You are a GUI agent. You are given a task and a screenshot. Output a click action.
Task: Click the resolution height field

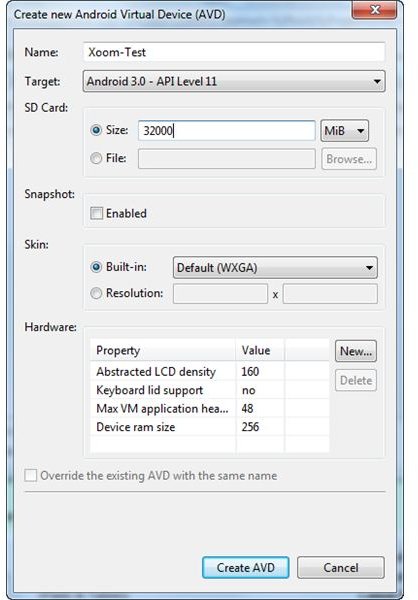pos(330,293)
